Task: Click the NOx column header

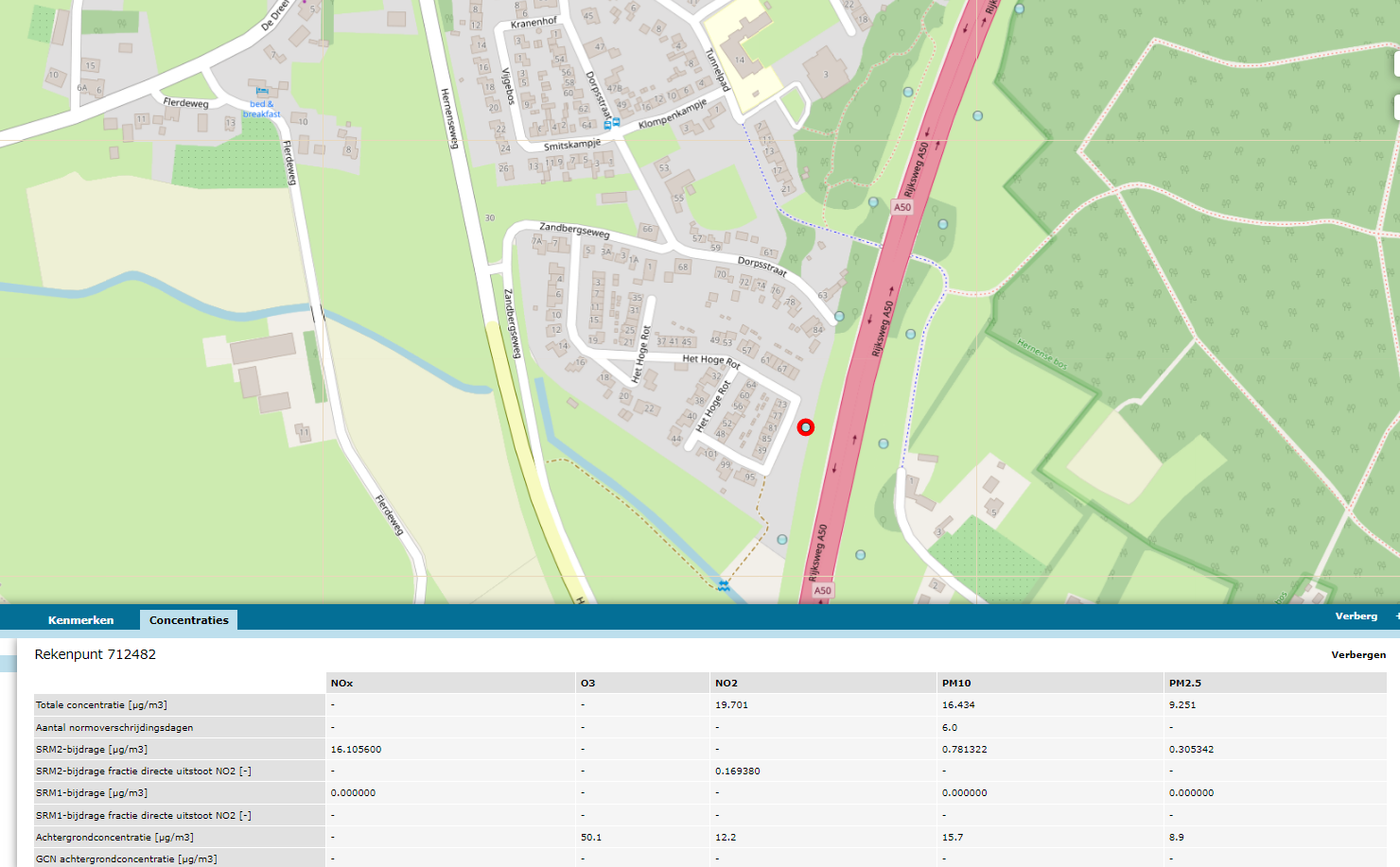Action: [x=341, y=681]
